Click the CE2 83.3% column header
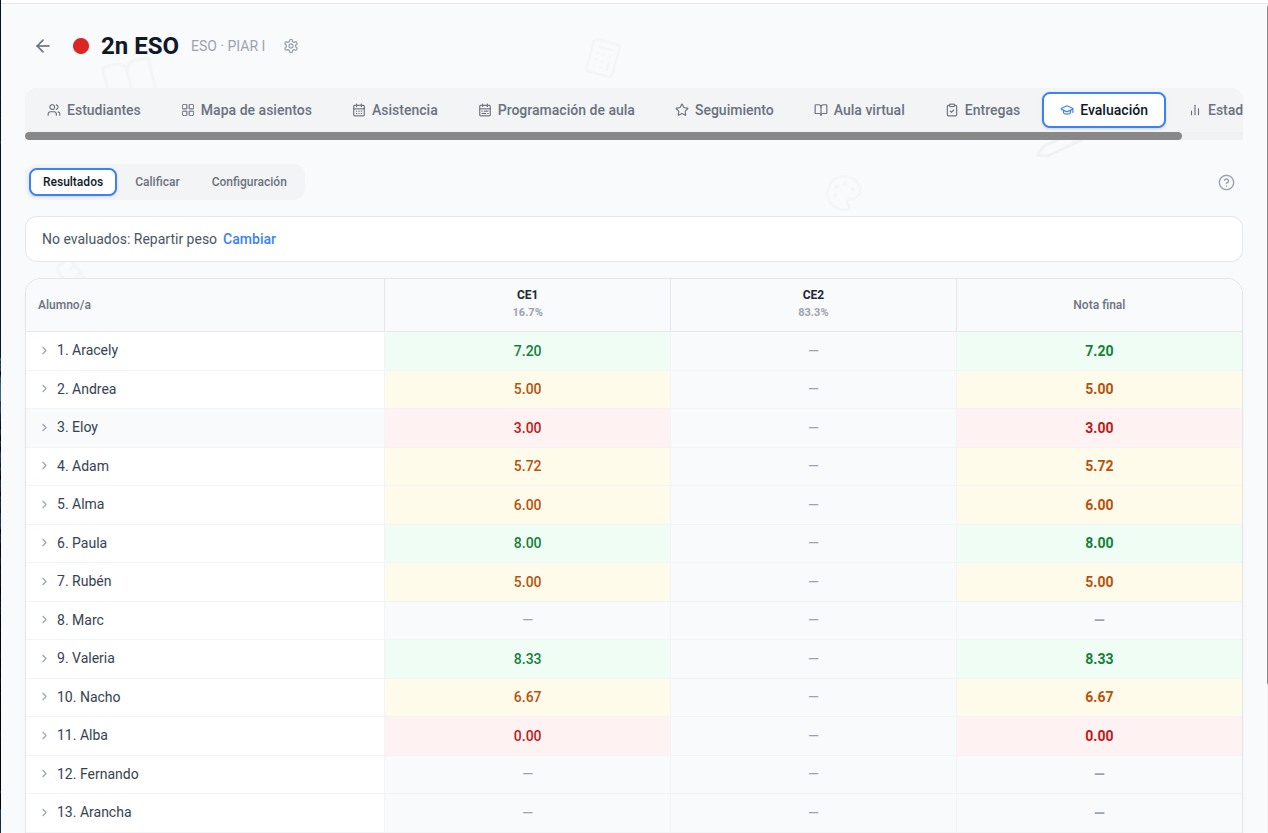 coord(813,304)
